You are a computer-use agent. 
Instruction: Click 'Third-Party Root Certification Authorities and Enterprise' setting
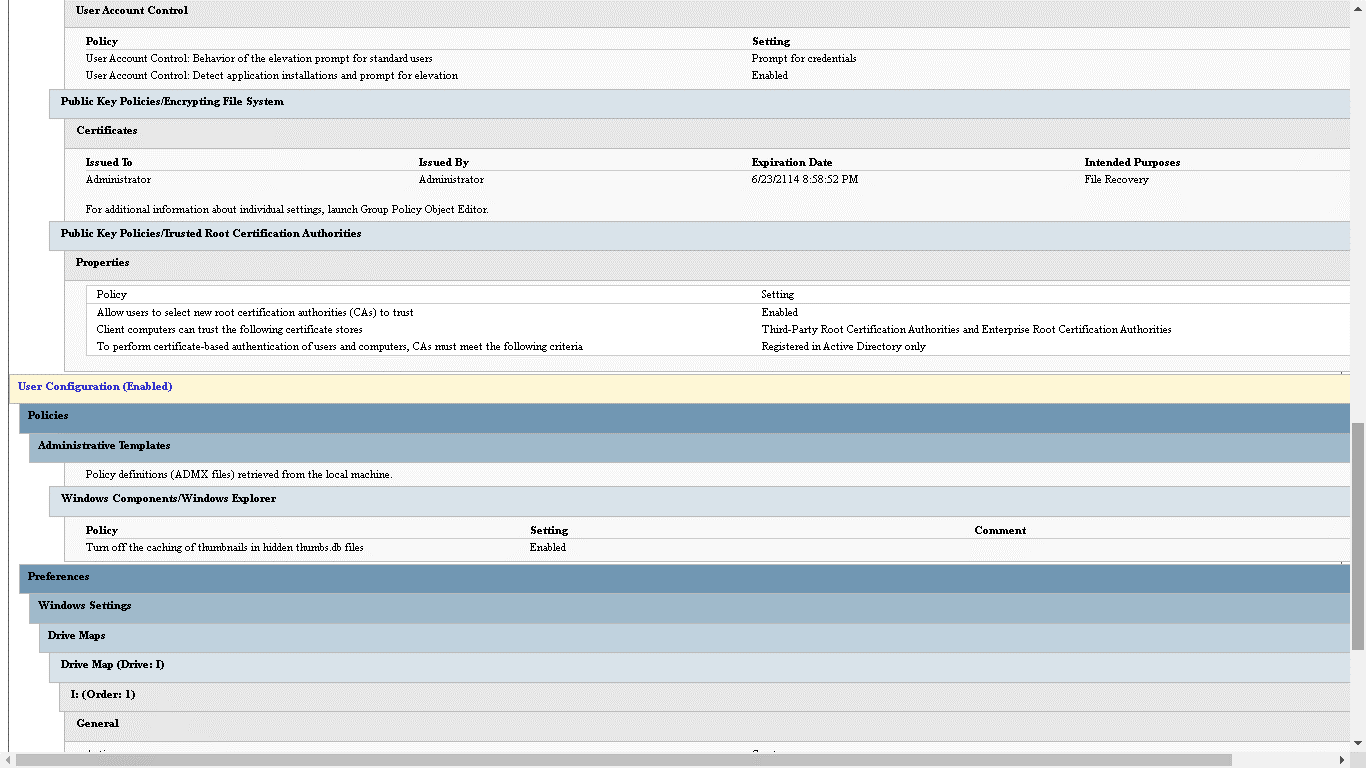pyautogui.click(x=966, y=330)
